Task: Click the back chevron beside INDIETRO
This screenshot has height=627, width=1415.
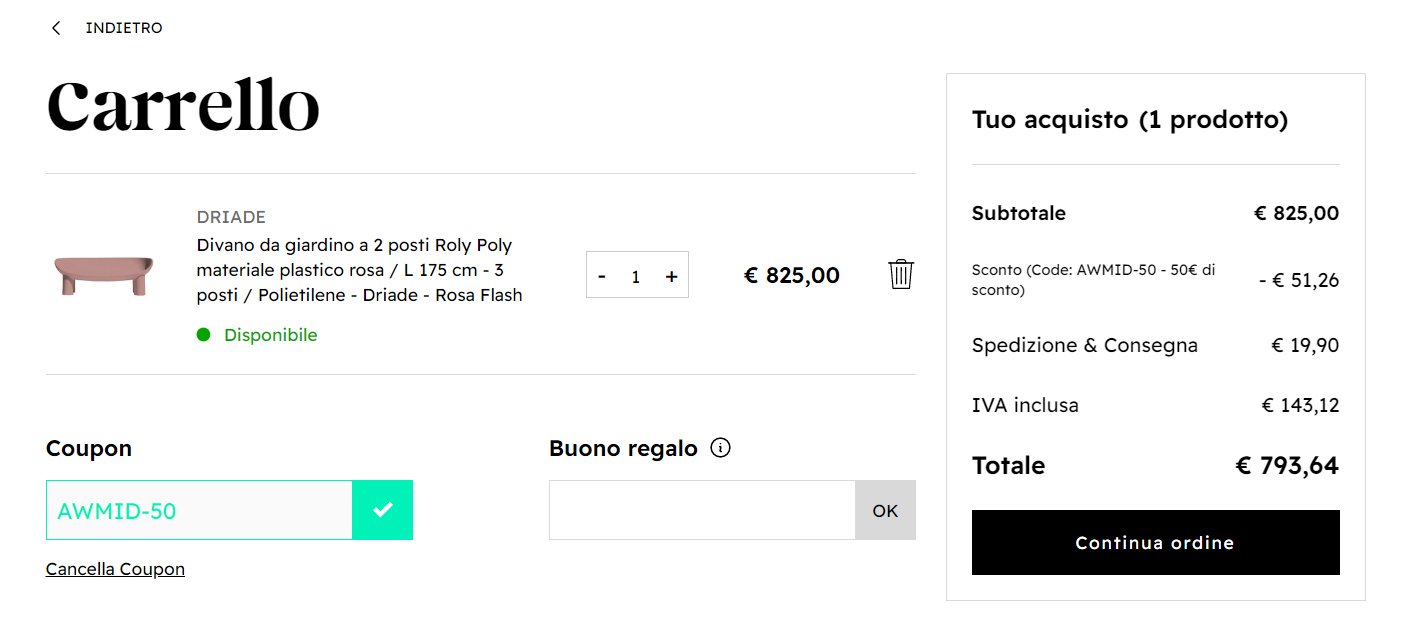Action: point(56,27)
